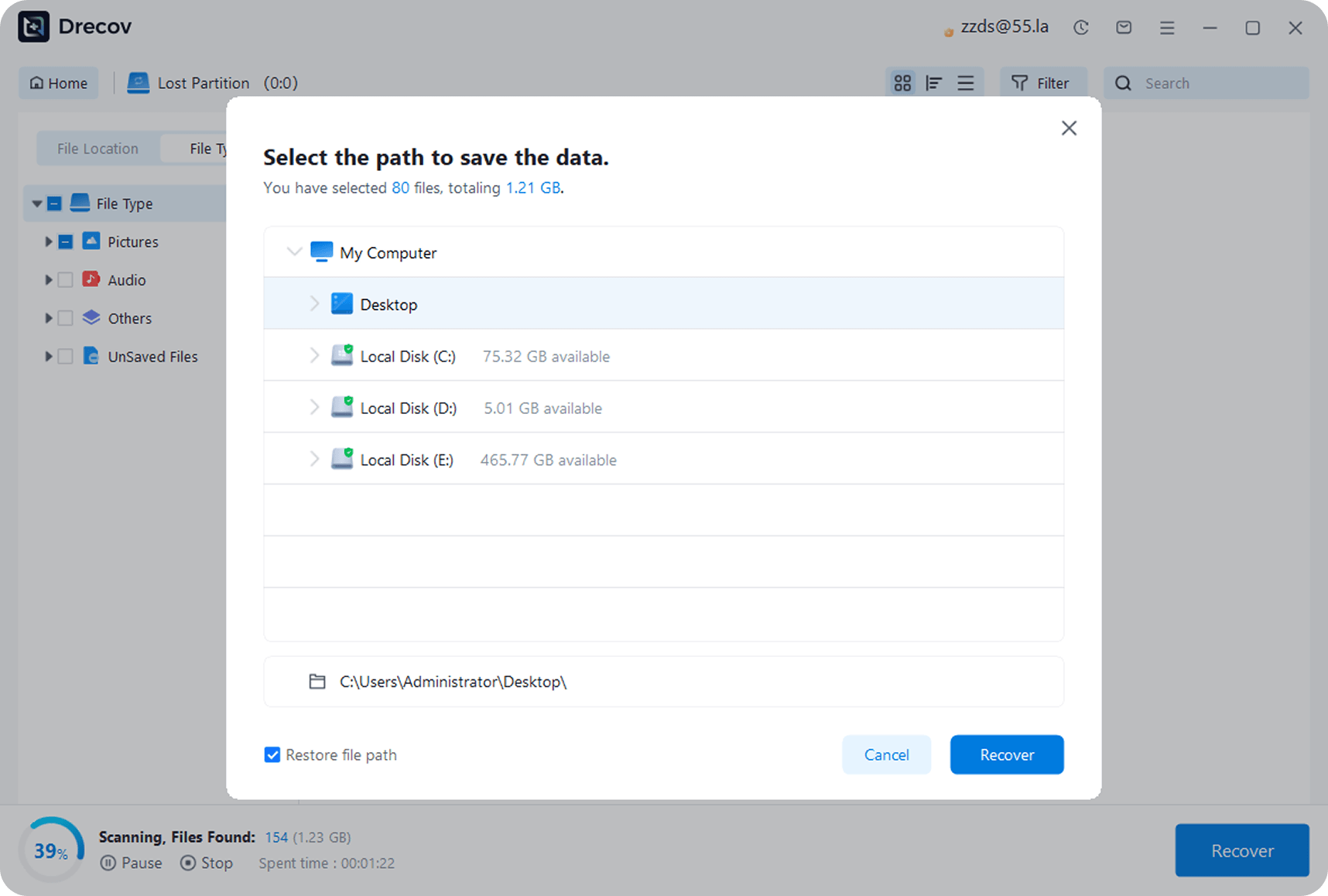Viewport: 1328px width, 896px height.
Task: Open the hamburger menu in title bar
Action: point(1167,28)
